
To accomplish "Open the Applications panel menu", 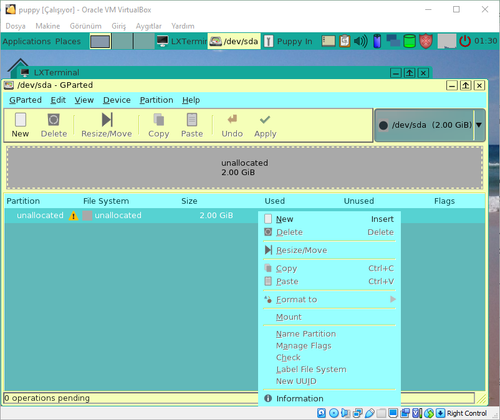I will (27, 41).
